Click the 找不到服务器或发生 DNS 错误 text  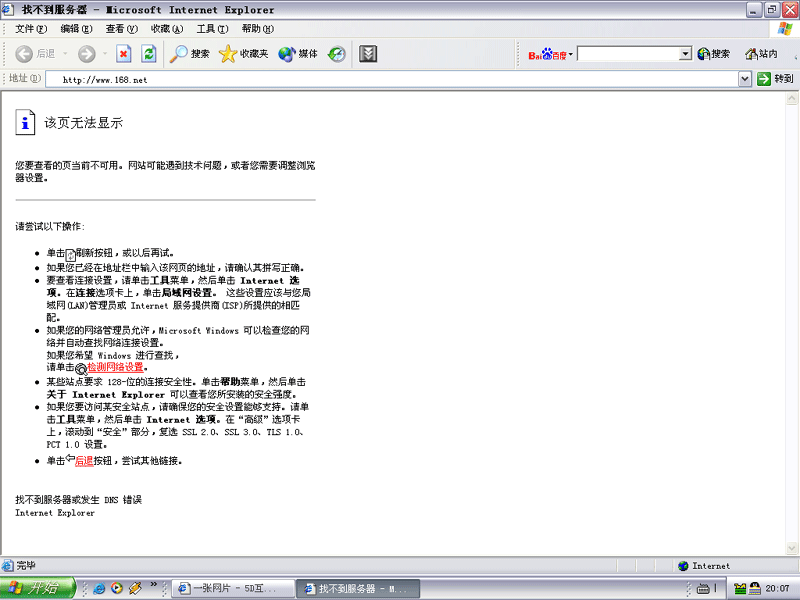click(x=79, y=500)
